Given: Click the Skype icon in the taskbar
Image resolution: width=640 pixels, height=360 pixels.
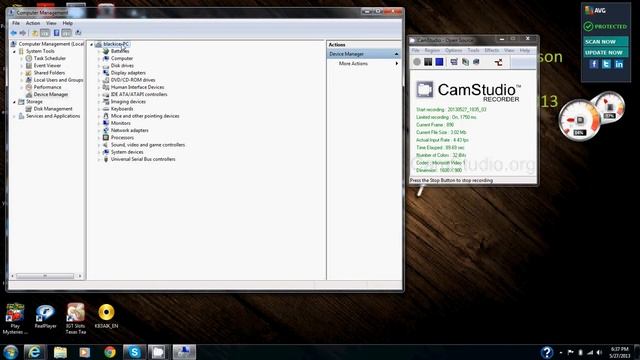Looking at the screenshot, I should [134, 352].
